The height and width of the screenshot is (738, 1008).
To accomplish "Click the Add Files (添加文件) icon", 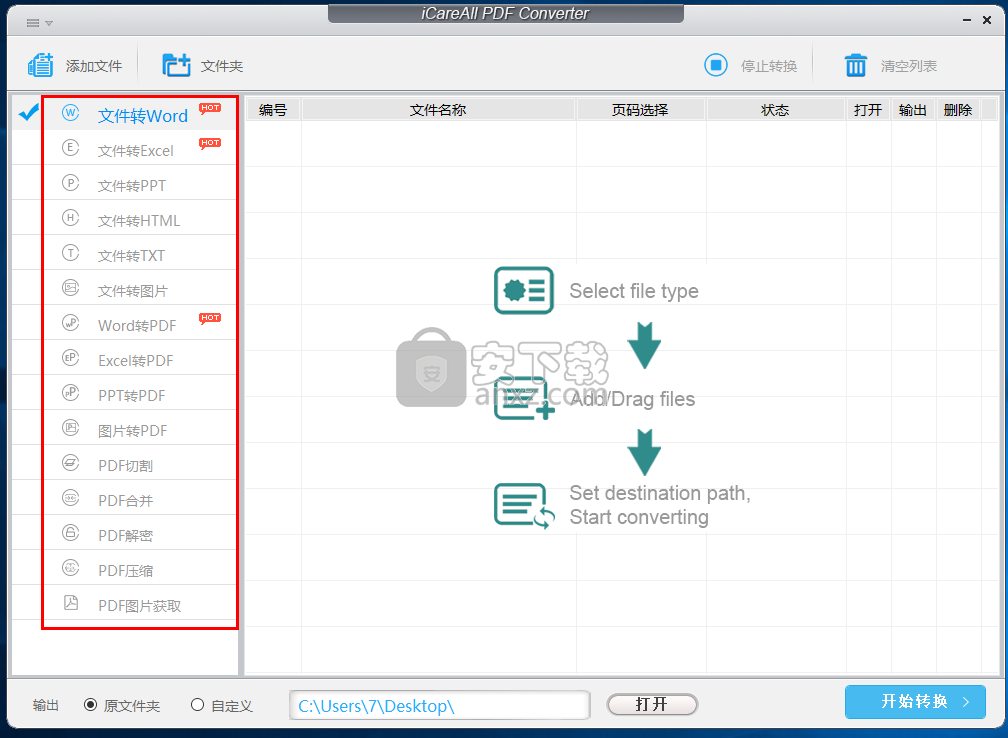I will (40, 65).
